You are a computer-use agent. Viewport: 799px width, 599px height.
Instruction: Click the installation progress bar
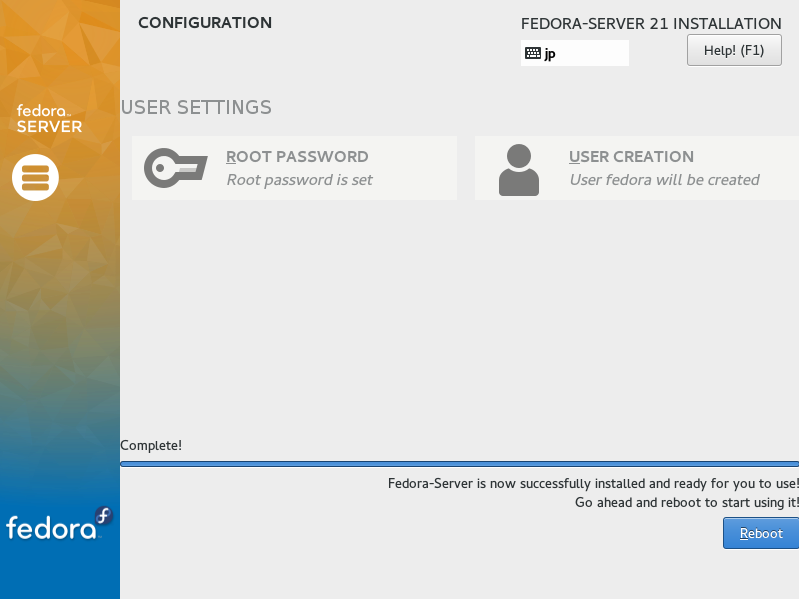click(x=459, y=464)
